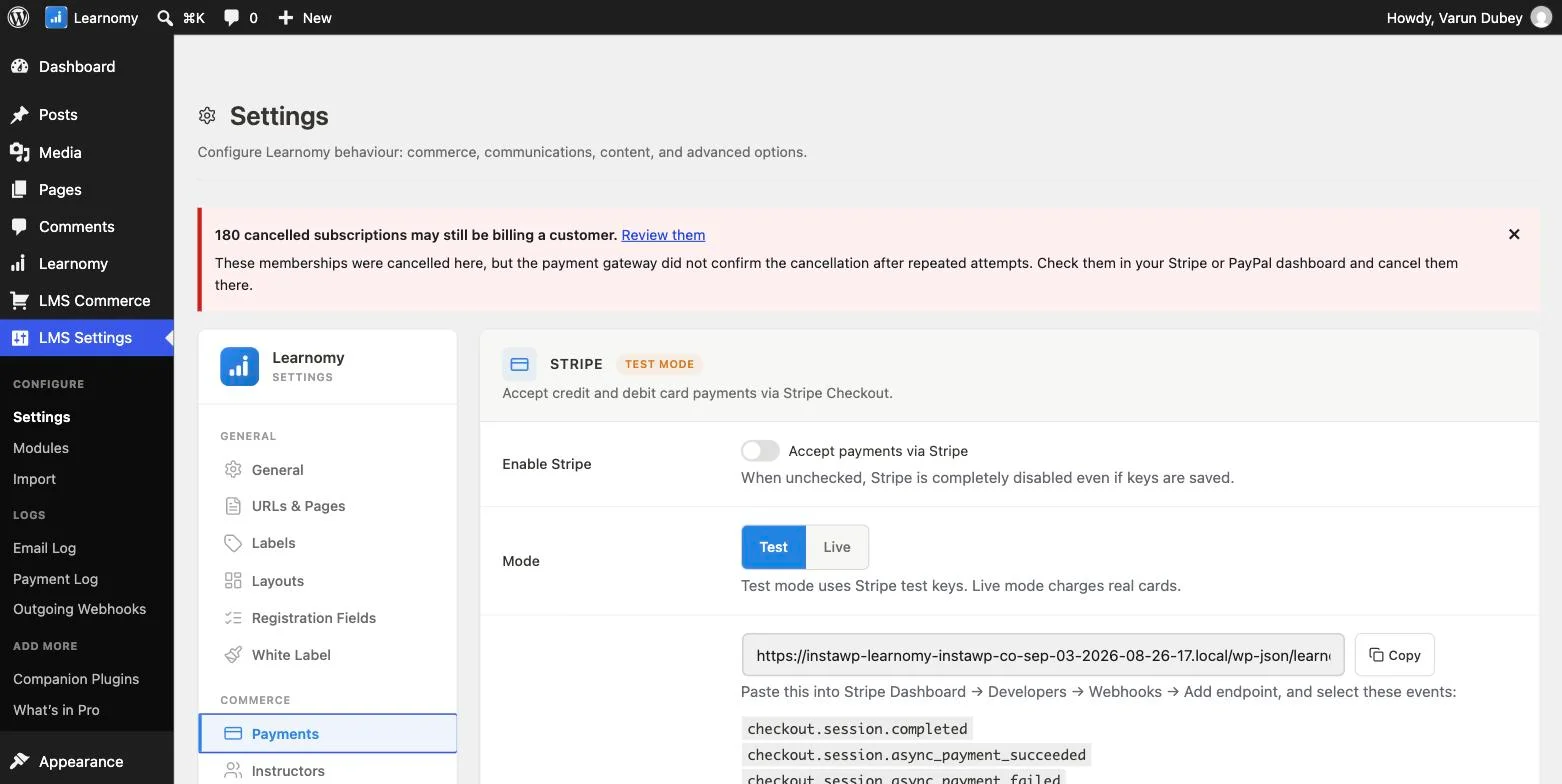Viewport: 1562px width, 784px height.
Task: Click the Enable Stripe row label
Action: click(546, 464)
